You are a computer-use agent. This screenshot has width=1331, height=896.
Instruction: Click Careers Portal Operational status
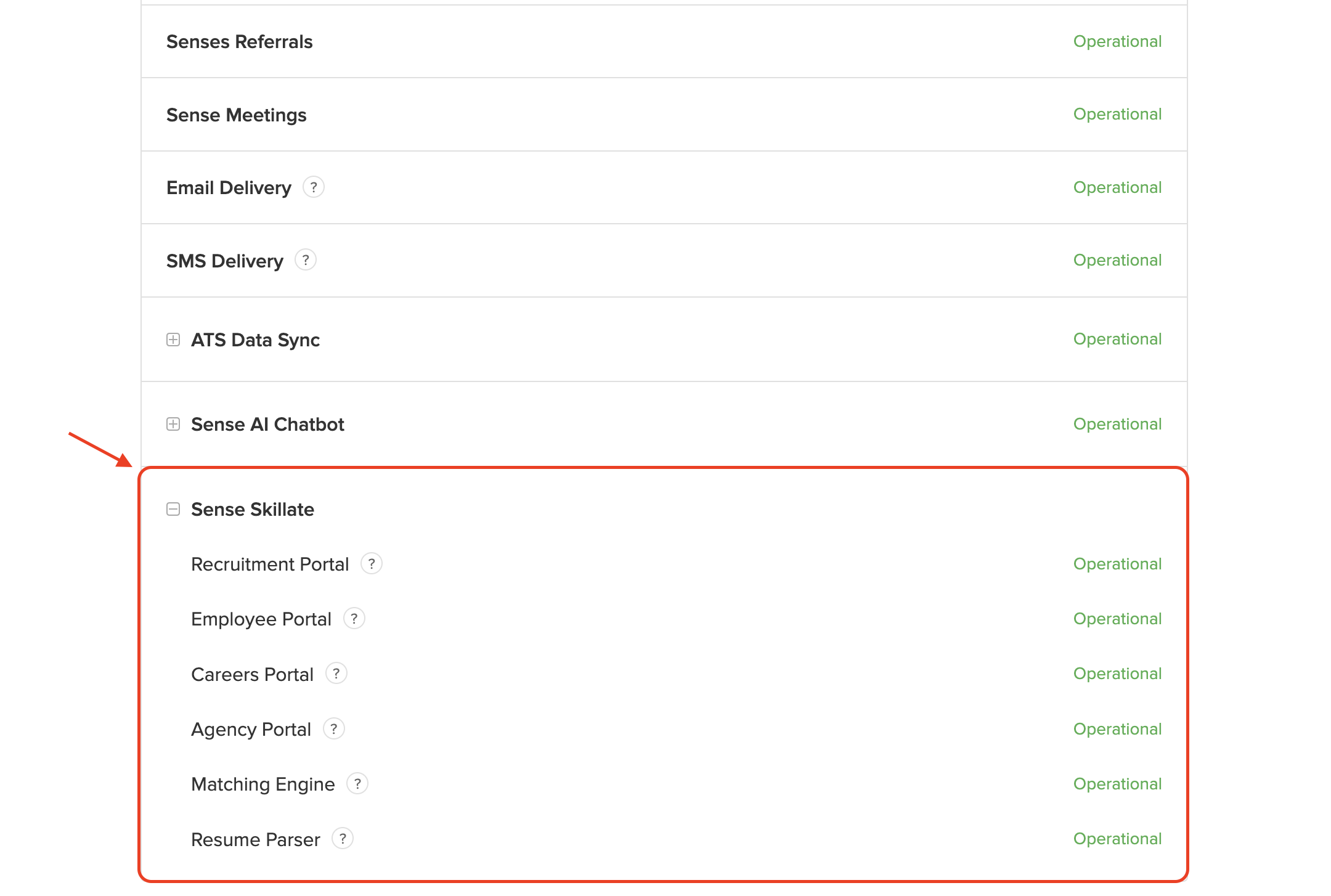(1117, 674)
